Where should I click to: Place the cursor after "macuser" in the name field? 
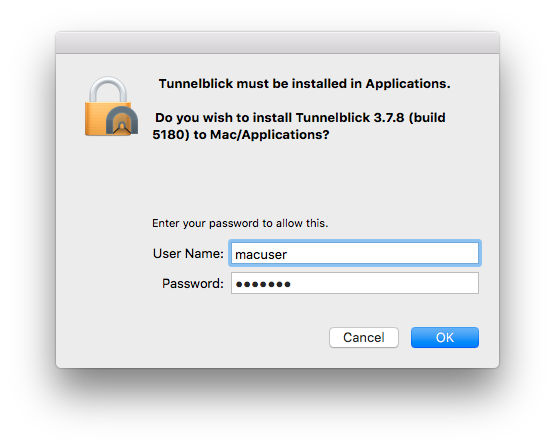pos(287,254)
